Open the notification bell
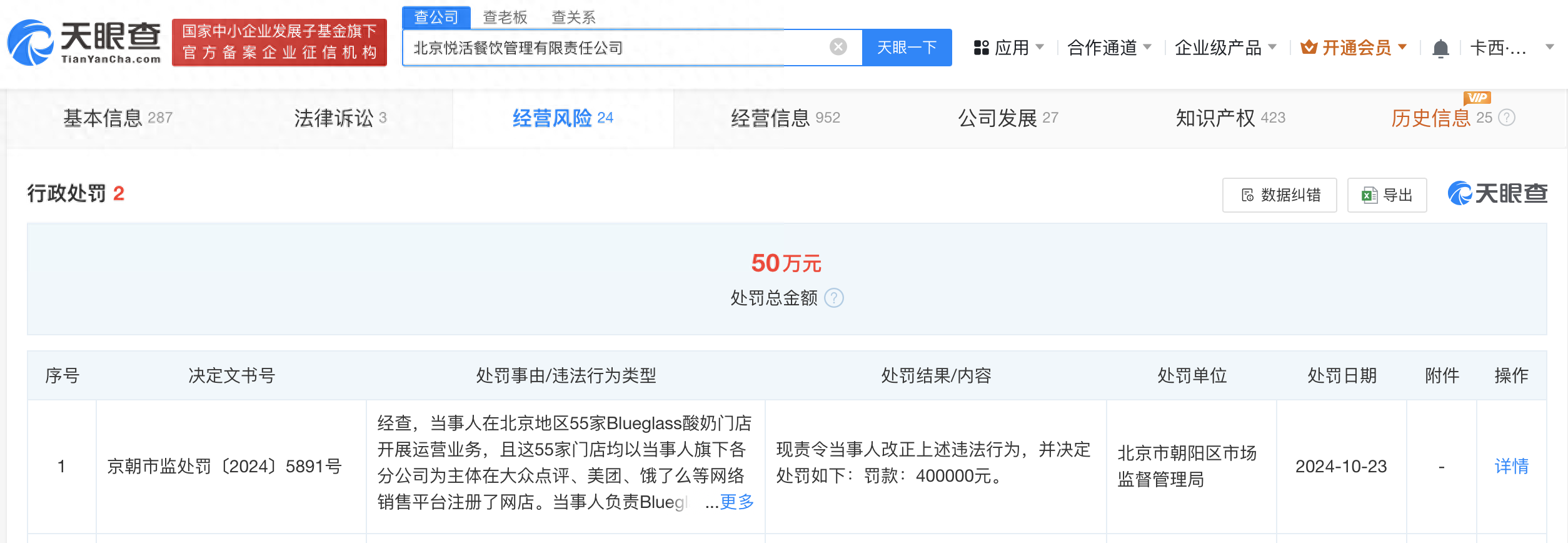 click(1440, 48)
